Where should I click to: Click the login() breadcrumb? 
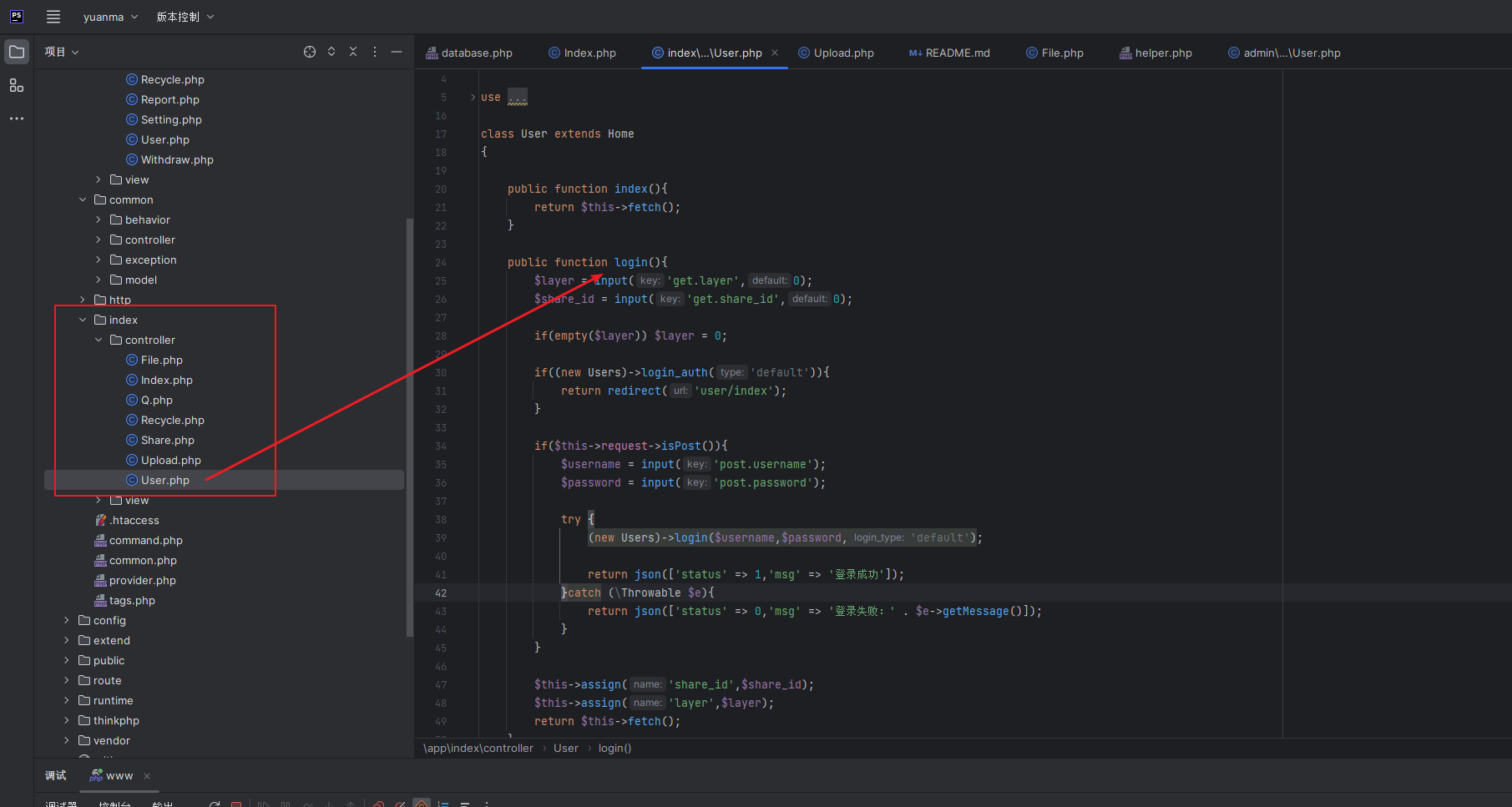tap(614, 749)
